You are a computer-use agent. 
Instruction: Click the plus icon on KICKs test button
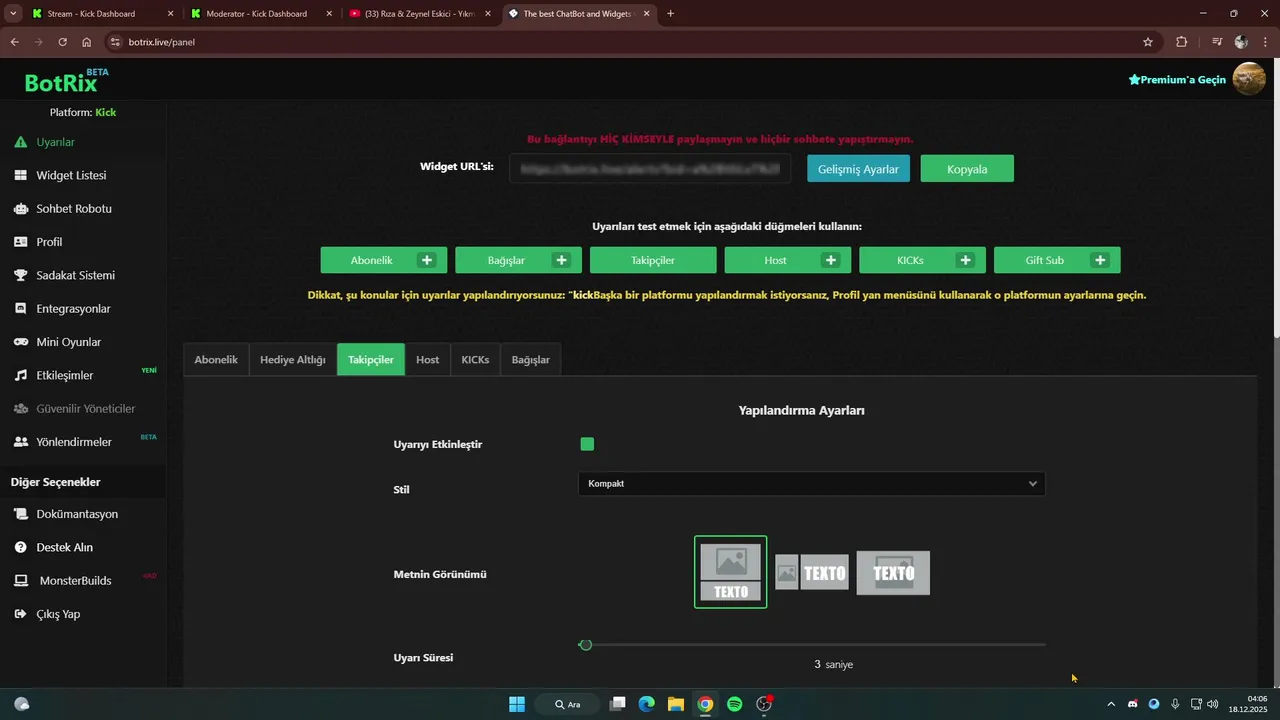[966, 260]
